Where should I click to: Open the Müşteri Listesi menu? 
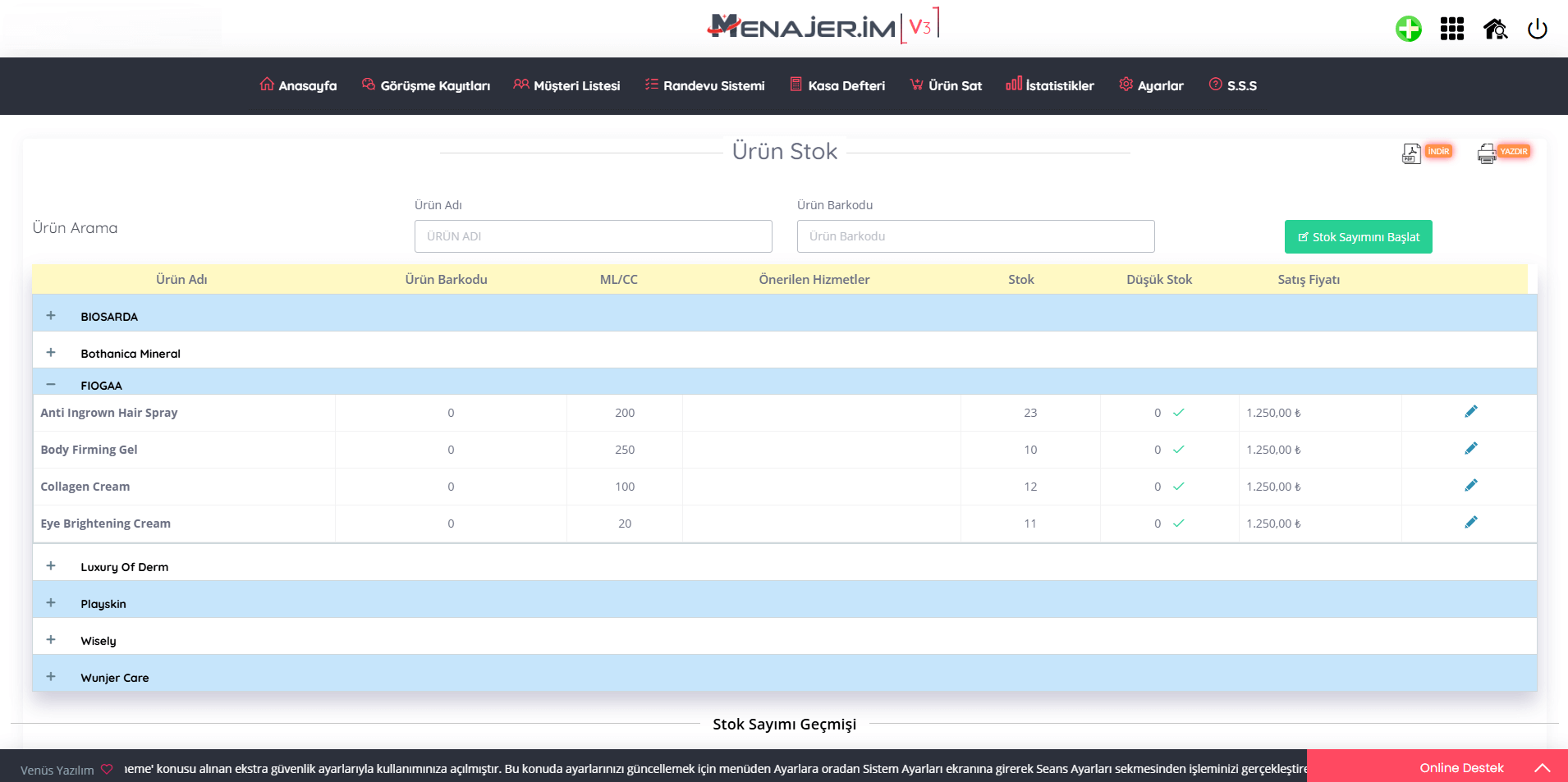pos(566,85)
